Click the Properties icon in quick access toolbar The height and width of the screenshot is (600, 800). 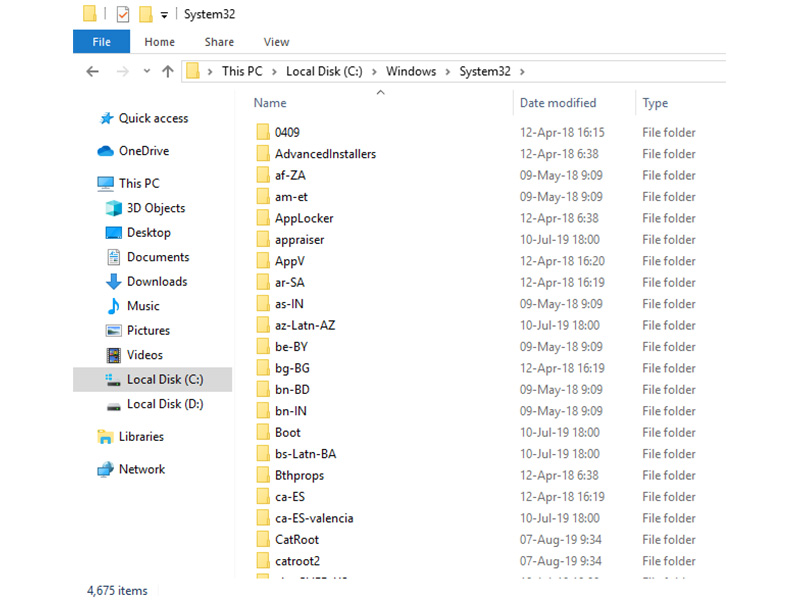[x=122, y=14]
